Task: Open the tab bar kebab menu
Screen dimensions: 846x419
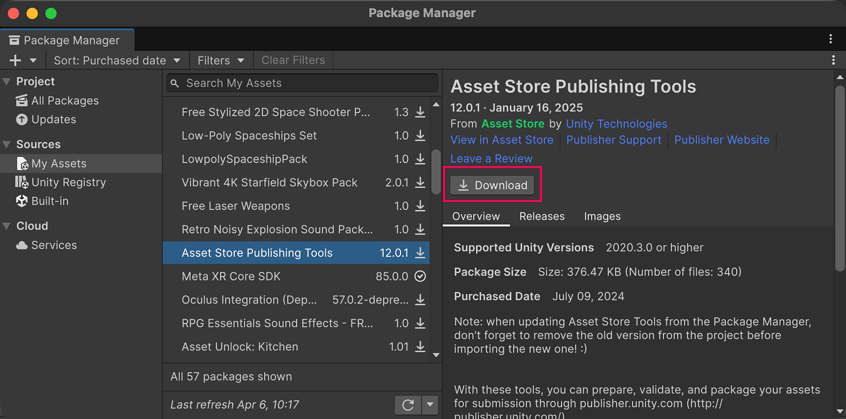Action: point(831,39)
